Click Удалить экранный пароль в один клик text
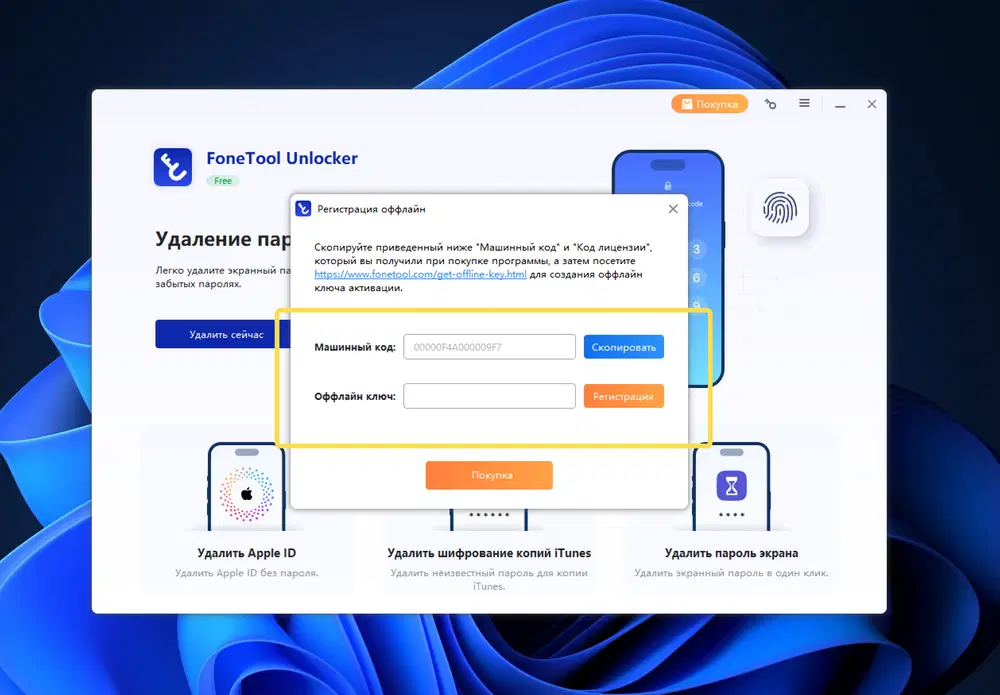Screen dimensions: 1000x695 pos(732,573)
